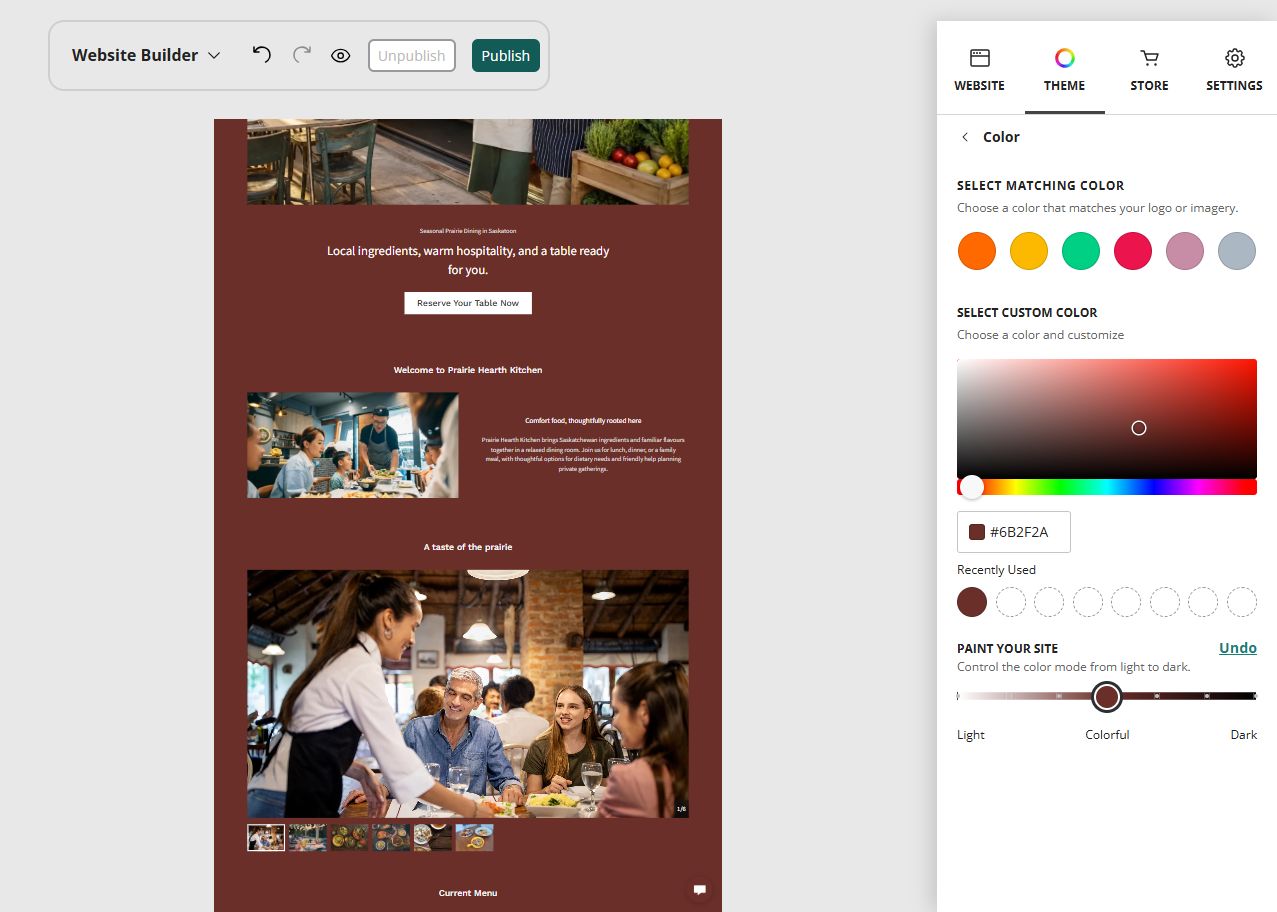Click the undo arrow icon in toolbar
1277x912 pixels.
click(262, 55)
